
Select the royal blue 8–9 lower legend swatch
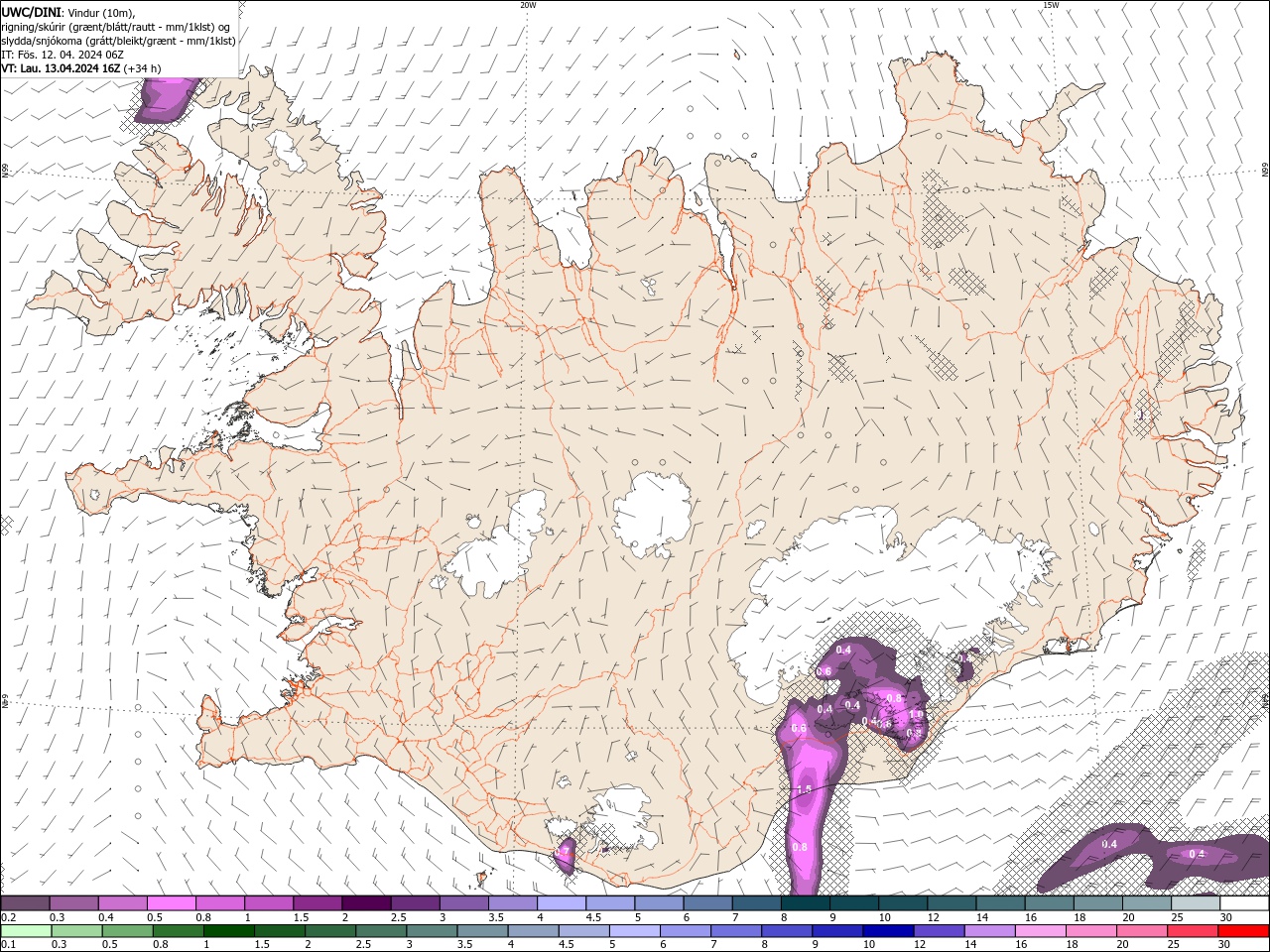786,931
